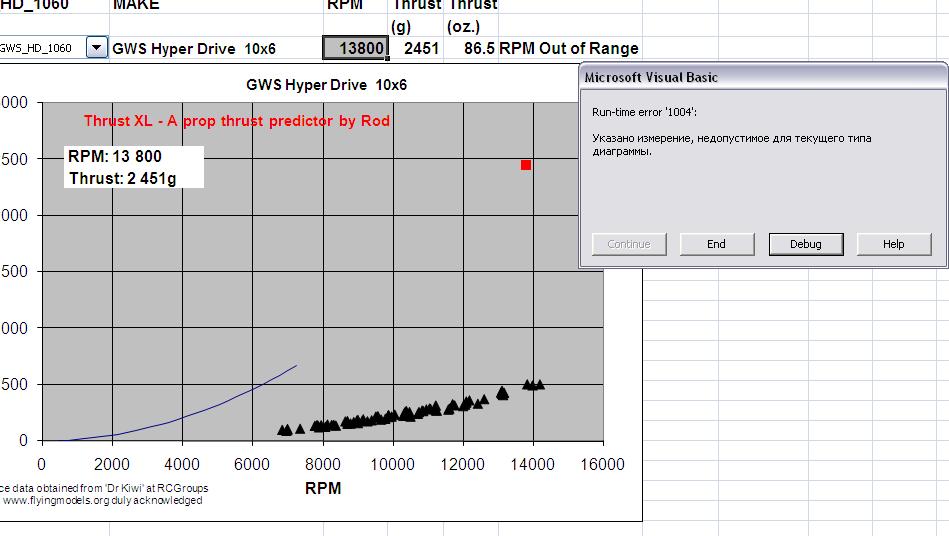Click the x-axis label 4000
This screenshot has width=949, height=536.
click(x=182, y=464)
